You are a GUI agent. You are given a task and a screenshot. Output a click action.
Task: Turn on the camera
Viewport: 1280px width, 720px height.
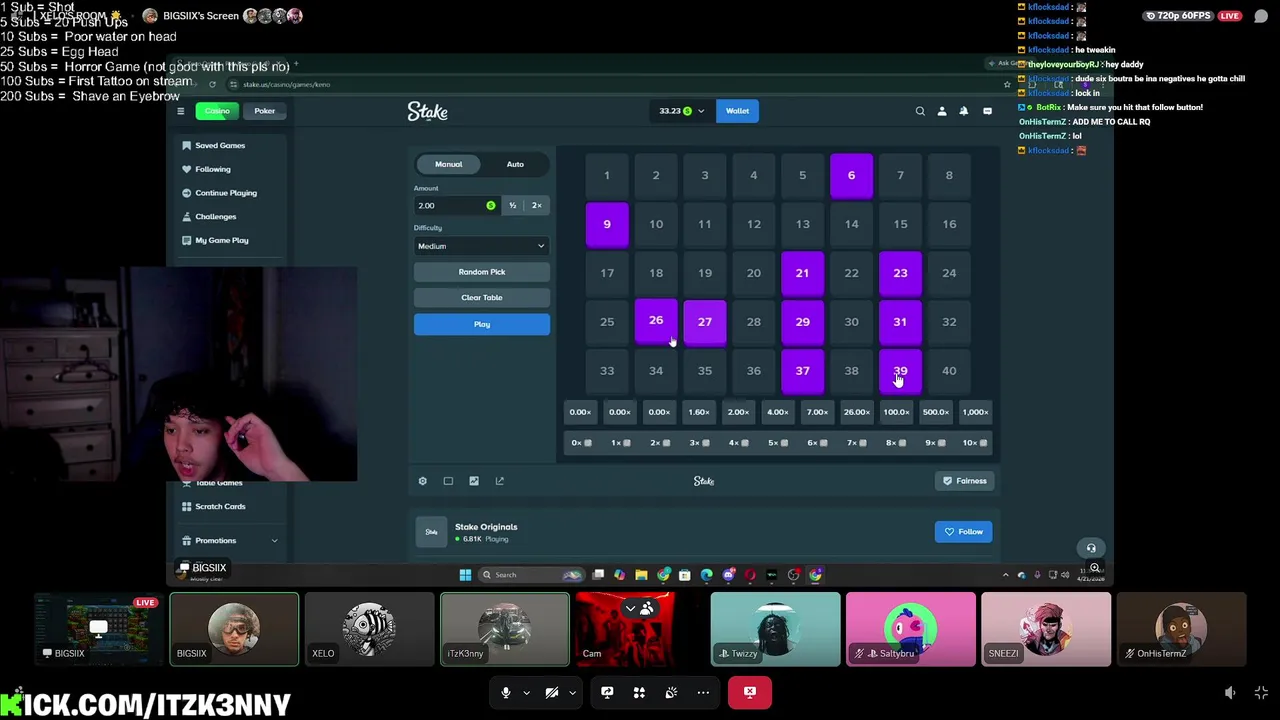552,692
